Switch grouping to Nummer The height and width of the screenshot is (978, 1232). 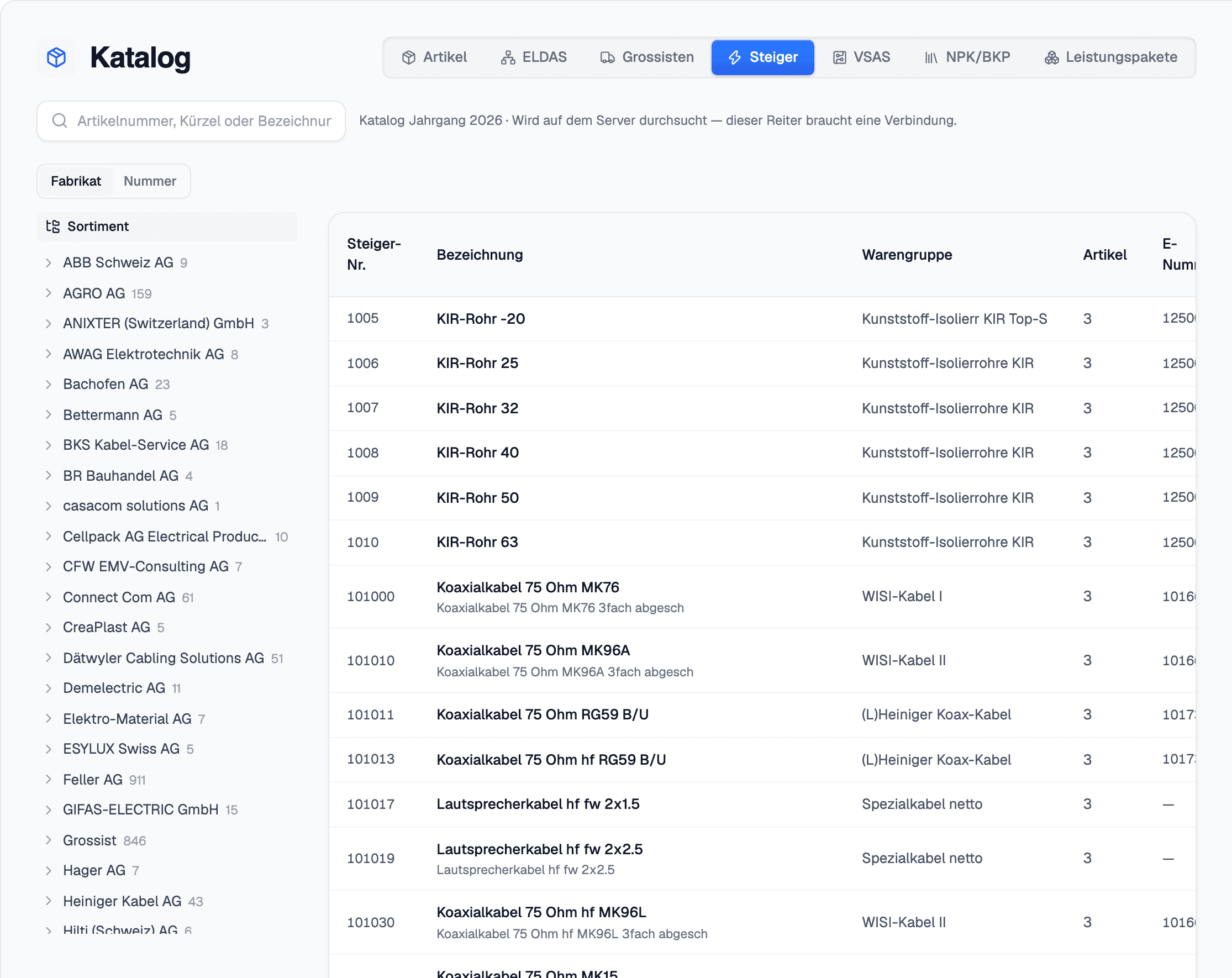pyautogui.click(x=150, y=181)
